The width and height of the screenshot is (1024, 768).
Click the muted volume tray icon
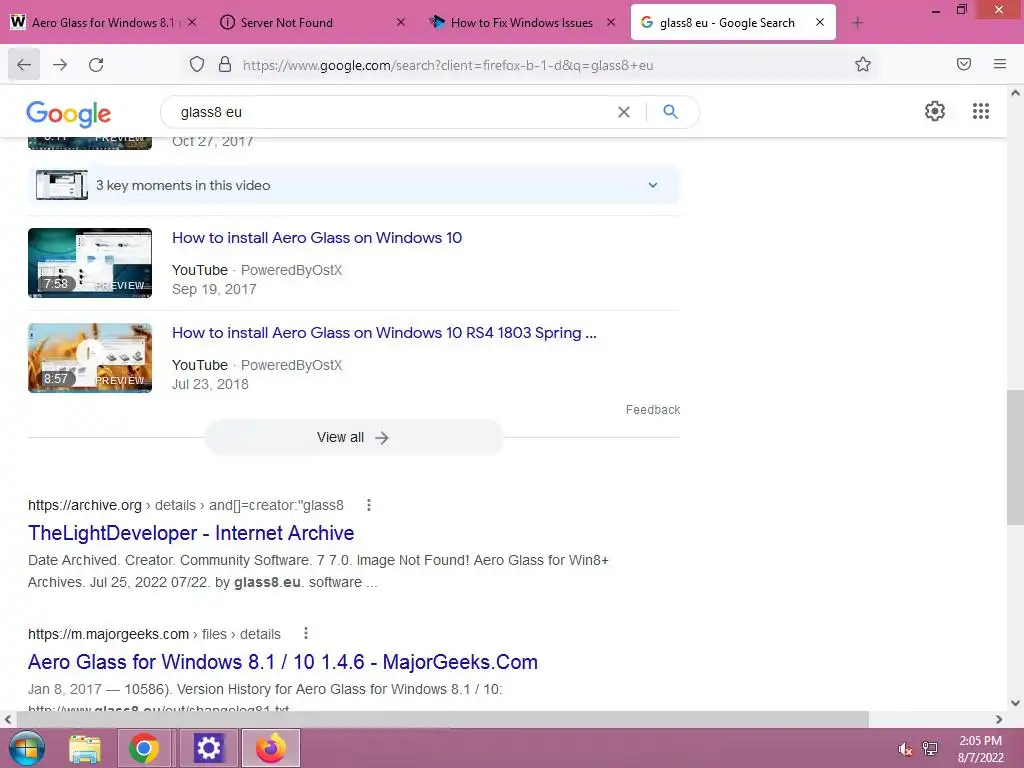[x=905, y=749]
